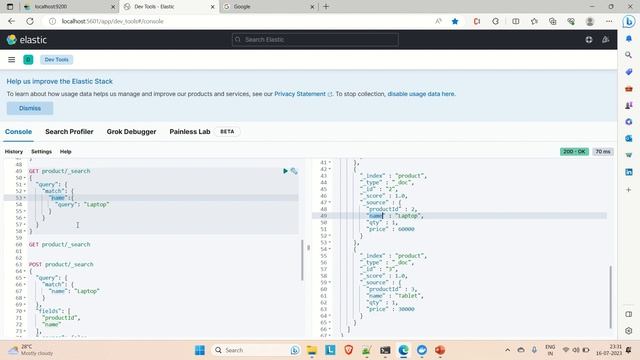
Task: Run the selected GET product/_search request
Action: point(285,171)
